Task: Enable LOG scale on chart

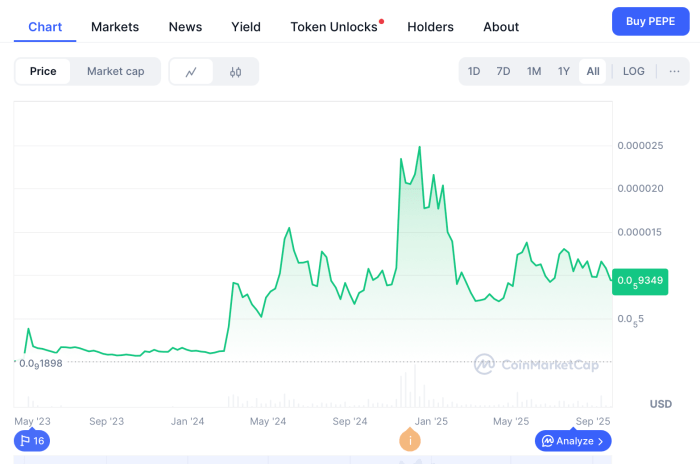Action: [x=633, y=71]
